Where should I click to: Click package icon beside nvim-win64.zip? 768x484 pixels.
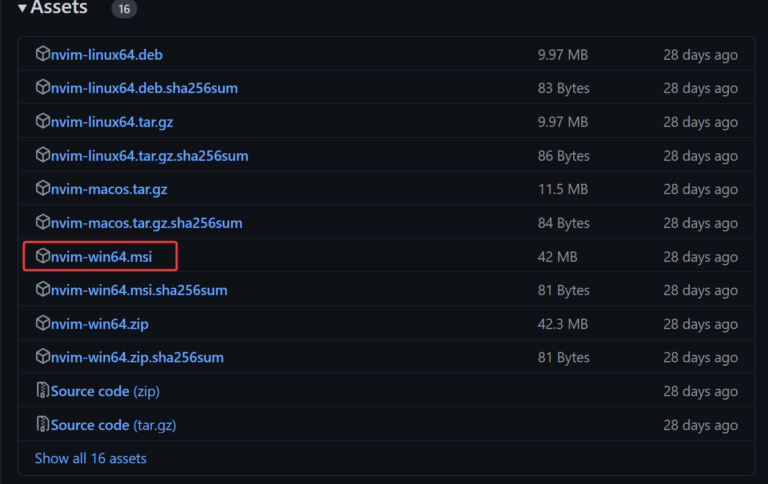pos(42,324)
